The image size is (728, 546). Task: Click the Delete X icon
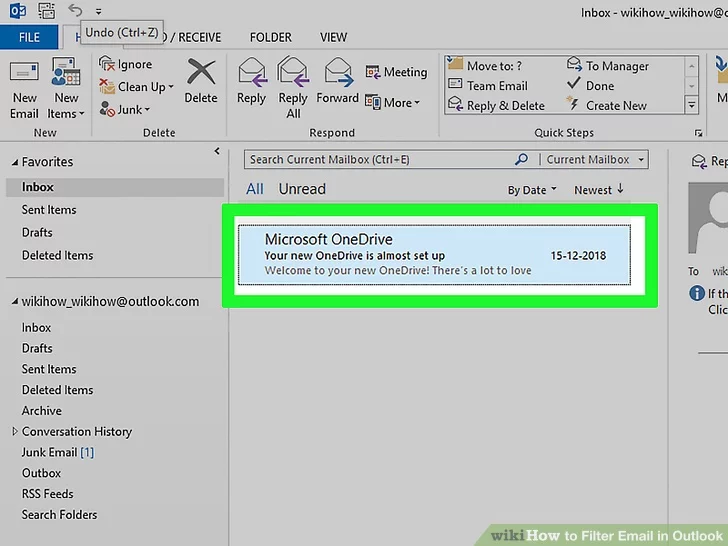(x=201, y=72)
